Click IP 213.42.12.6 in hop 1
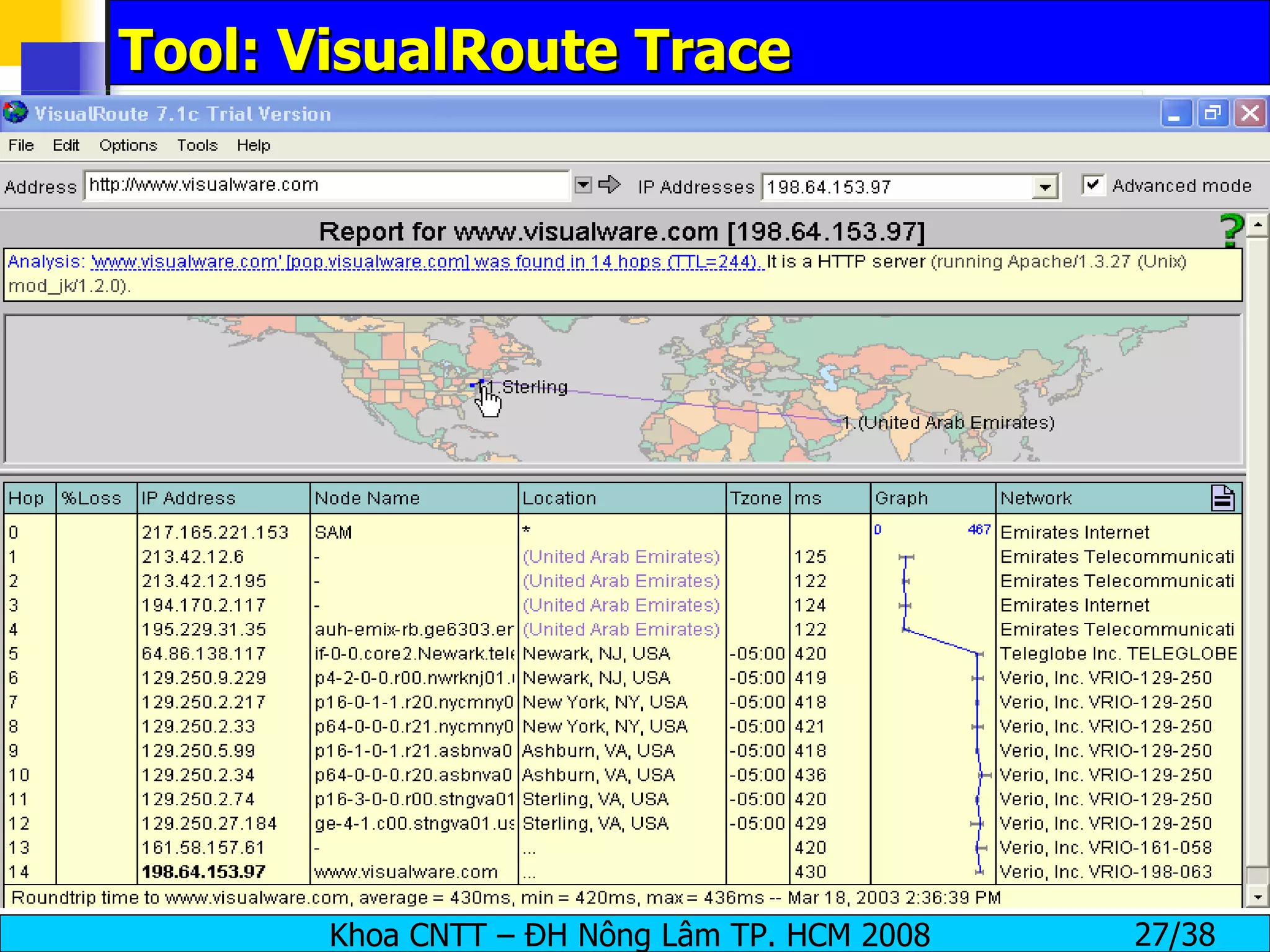This screenshot has width=1270, height=952. point(193,557)
